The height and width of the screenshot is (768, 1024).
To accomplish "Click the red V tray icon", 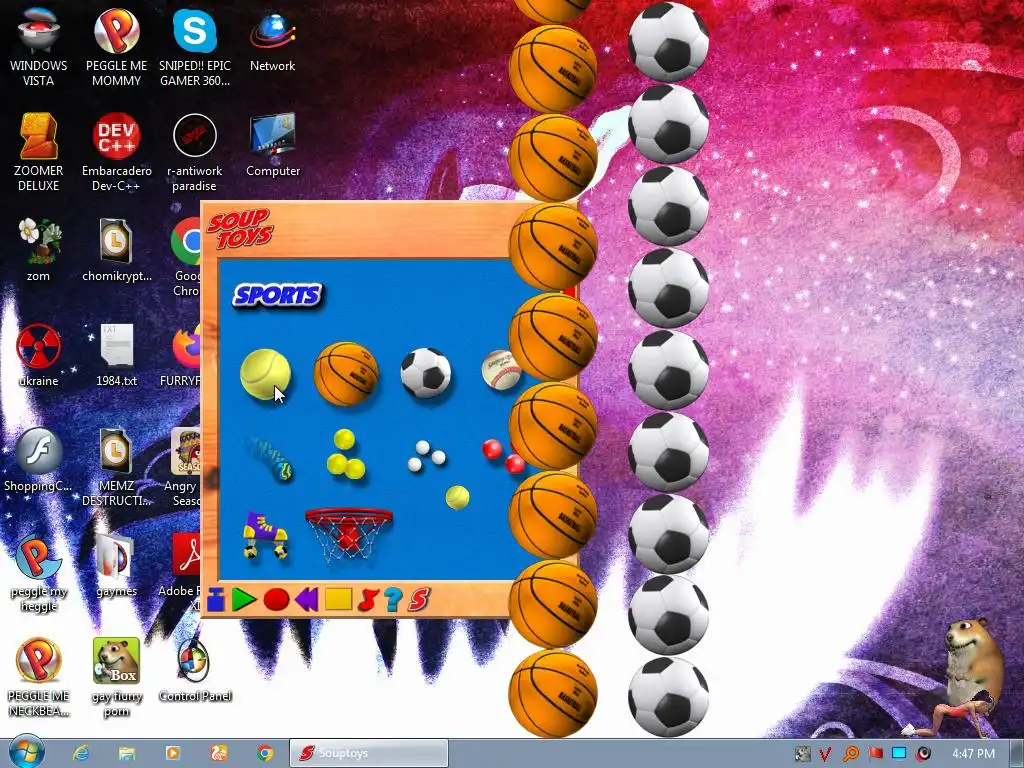I will coord(825,754).
